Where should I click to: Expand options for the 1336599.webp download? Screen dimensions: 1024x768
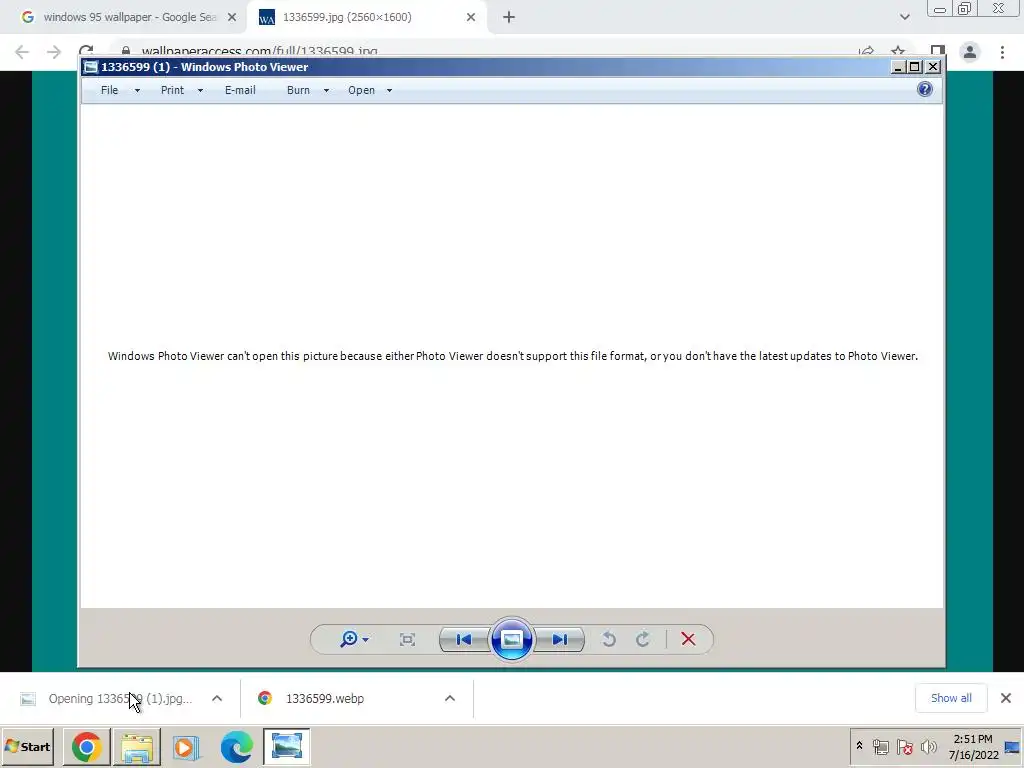450,698
